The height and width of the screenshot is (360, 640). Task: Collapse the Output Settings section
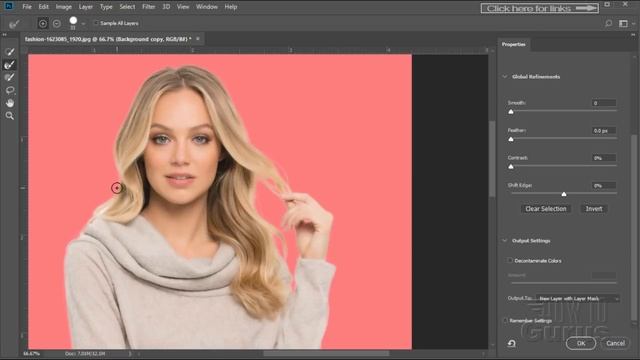(505, 240)
